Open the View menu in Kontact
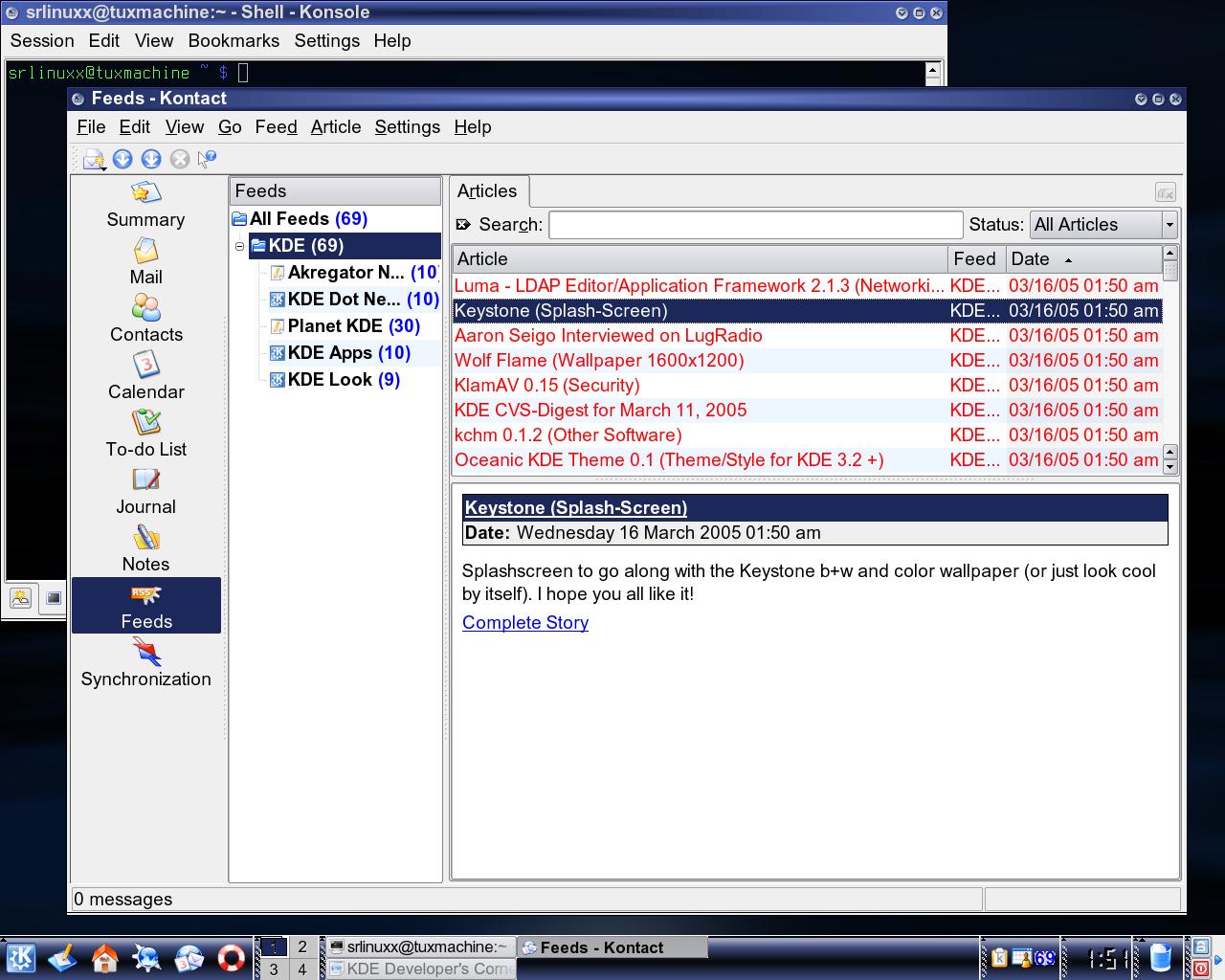 pos(184,127)
